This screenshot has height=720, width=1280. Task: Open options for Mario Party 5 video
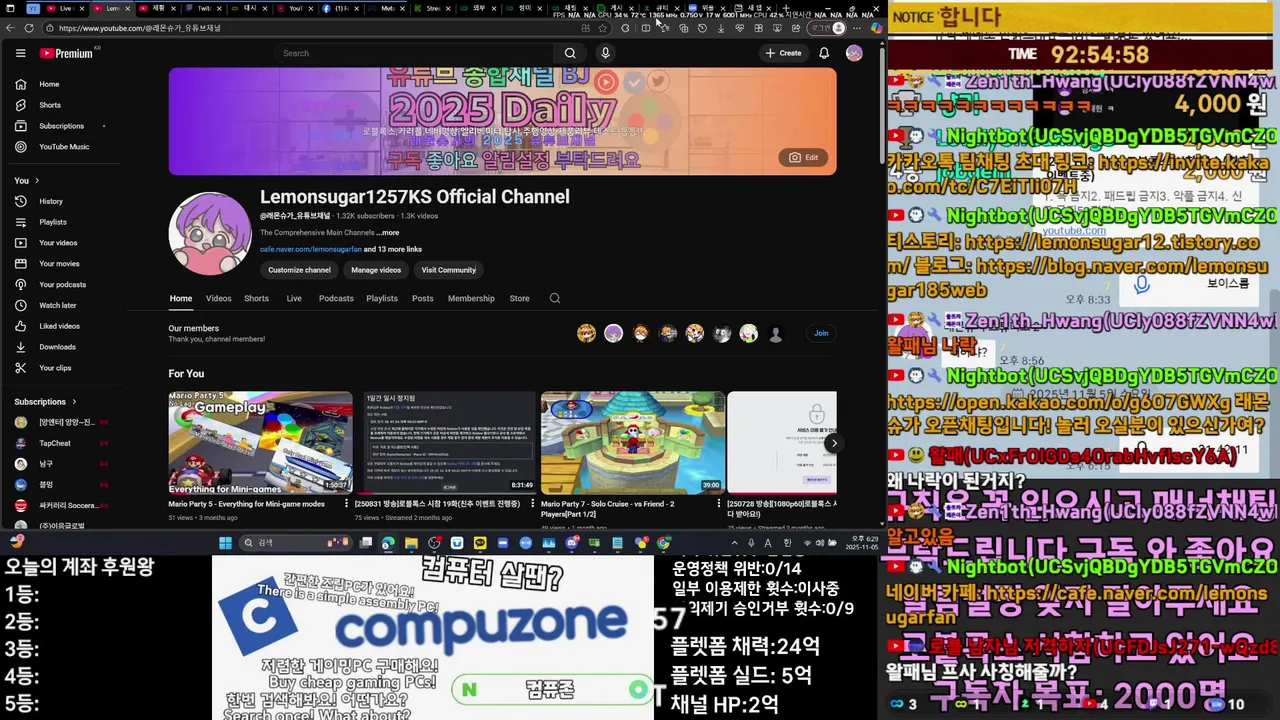pos(347,504)
